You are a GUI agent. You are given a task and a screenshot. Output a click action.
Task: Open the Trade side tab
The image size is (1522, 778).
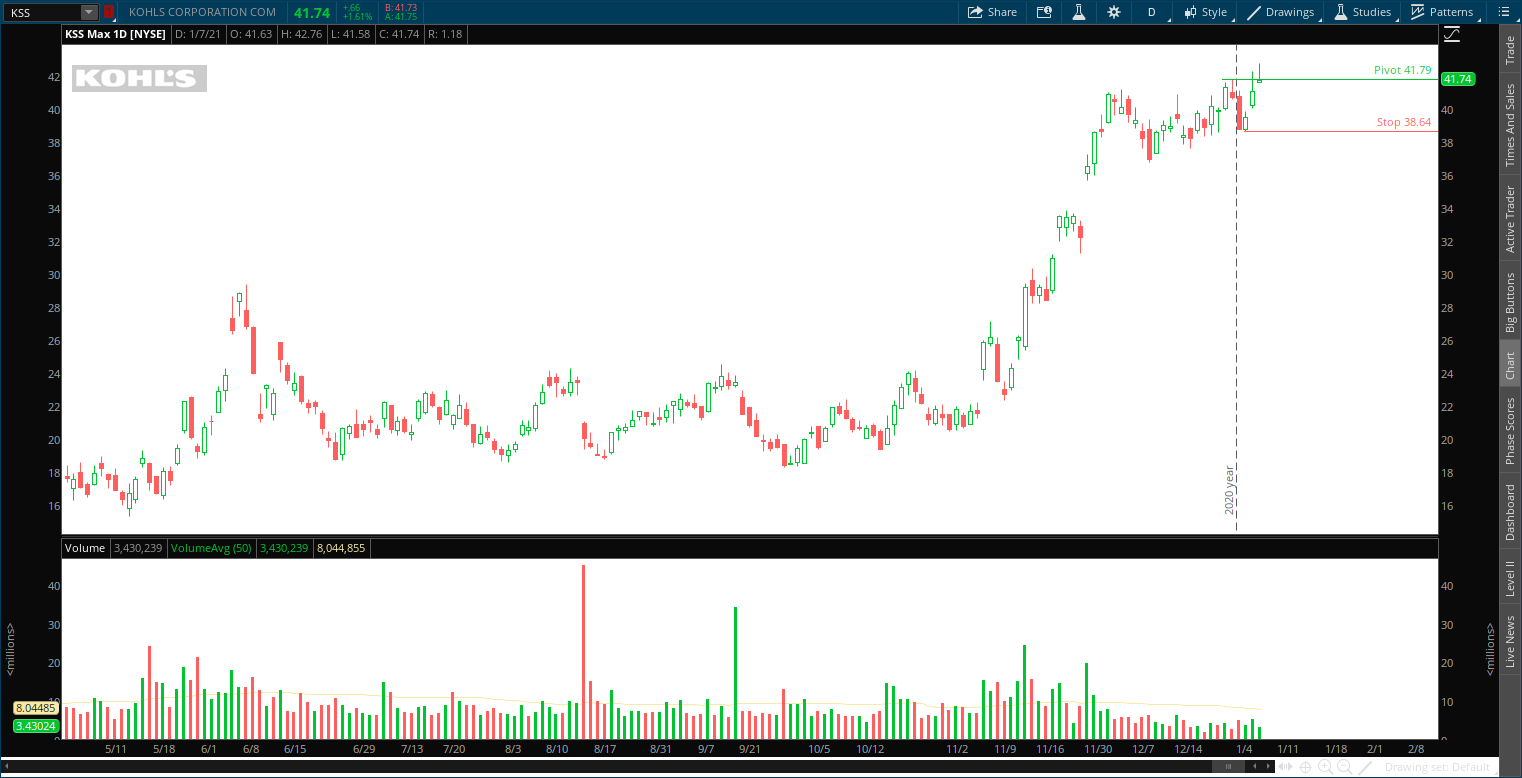[x=1510, y=50]
